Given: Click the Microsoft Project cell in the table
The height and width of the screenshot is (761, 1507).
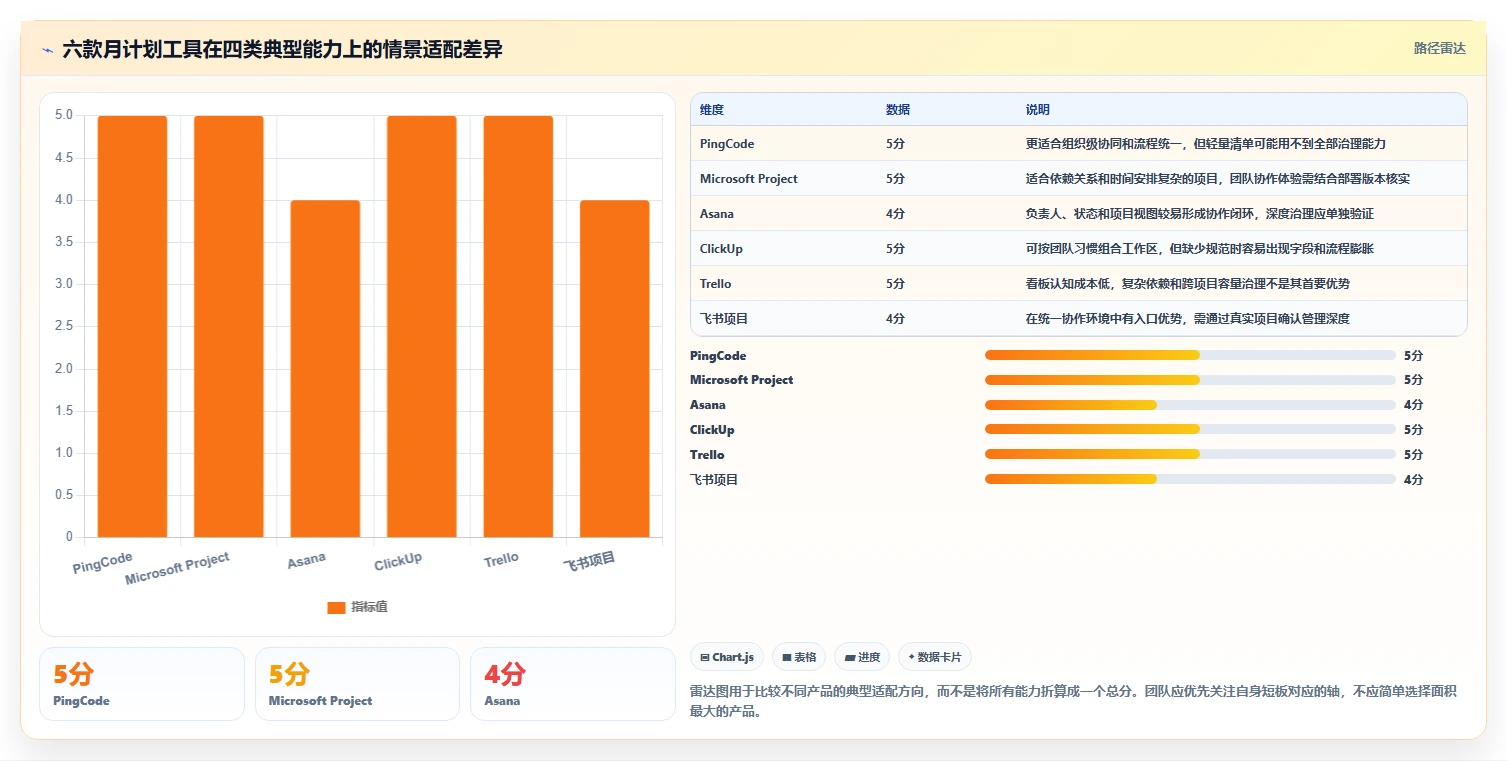Looking at the screenshot, I should click(749, 179).
